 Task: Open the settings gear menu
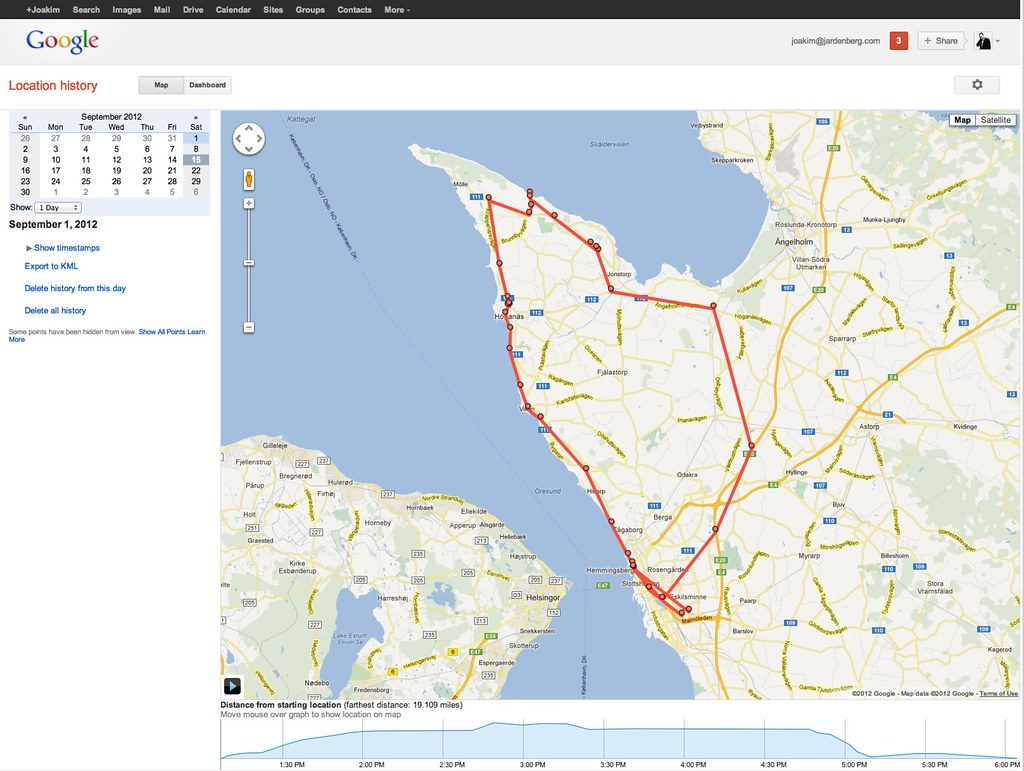977,85
